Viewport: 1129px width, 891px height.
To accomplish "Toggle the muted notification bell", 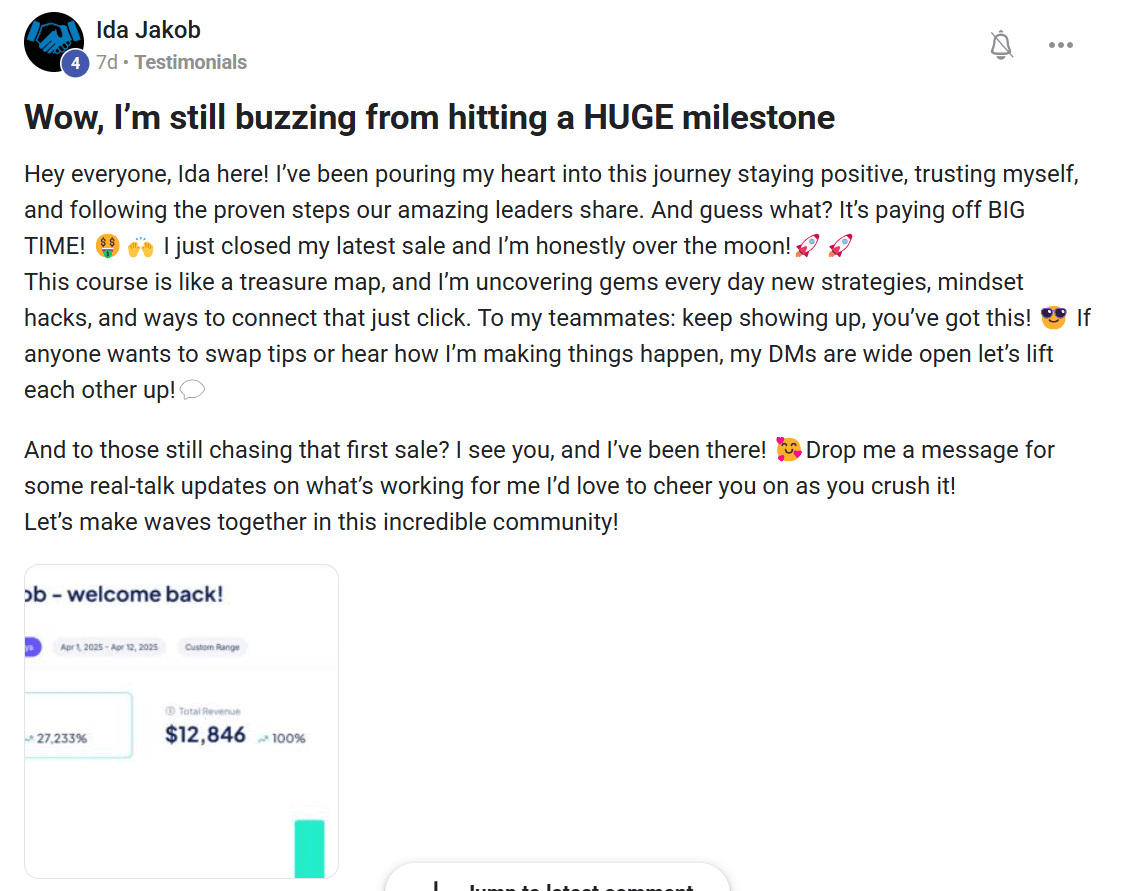I will (x=1001, y=45).
